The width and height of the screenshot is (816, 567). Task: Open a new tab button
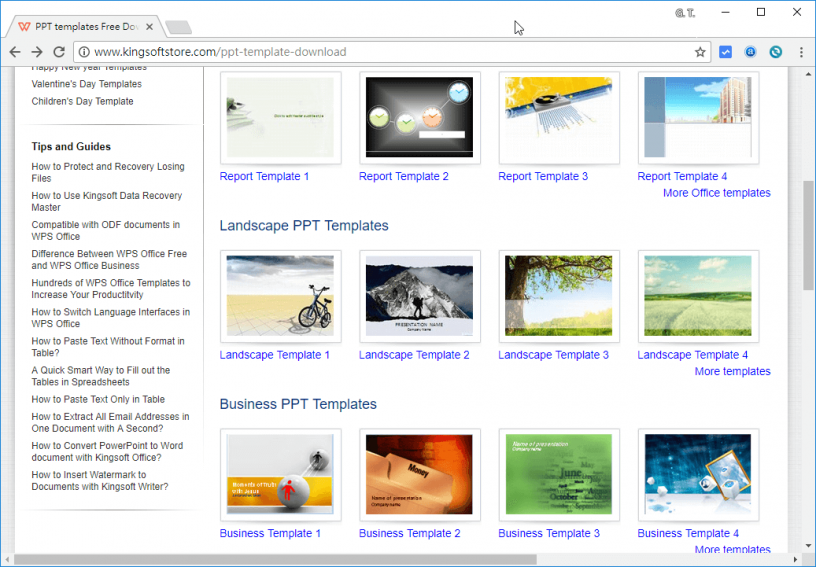tap(178, 27)
